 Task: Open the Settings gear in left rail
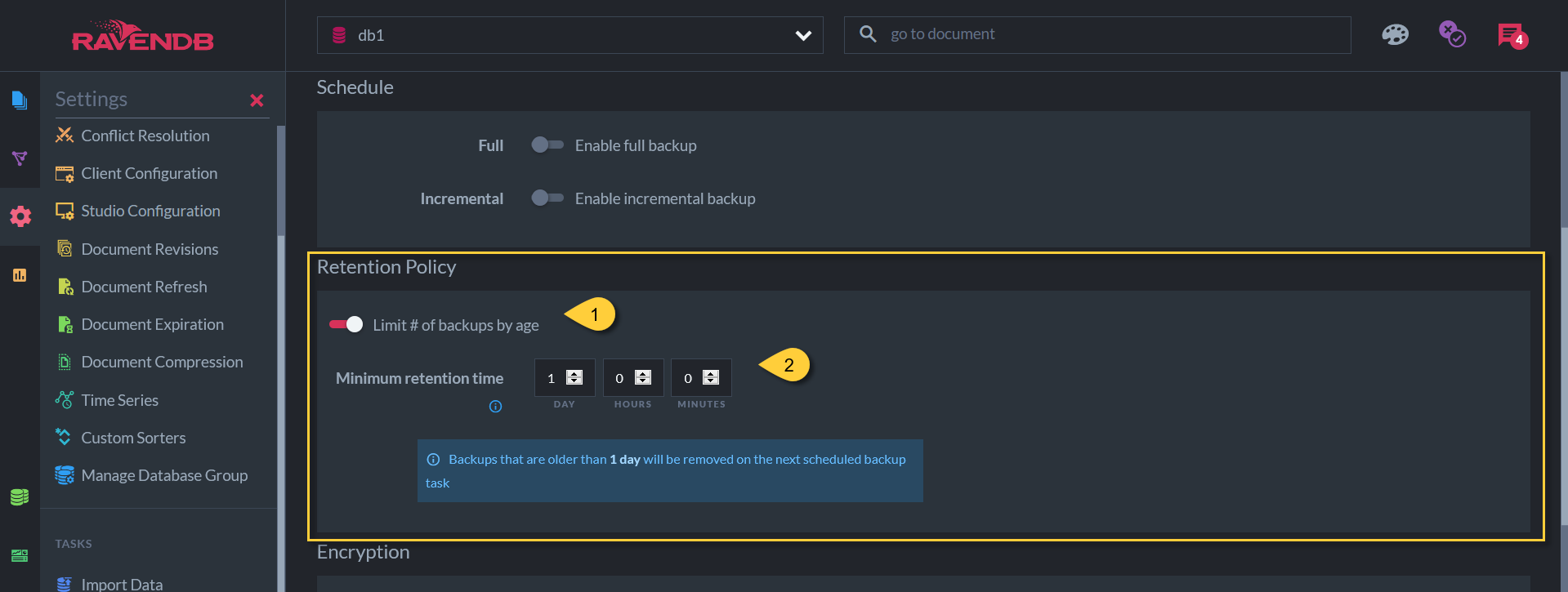pyautogui.click(x=20, y=216)
